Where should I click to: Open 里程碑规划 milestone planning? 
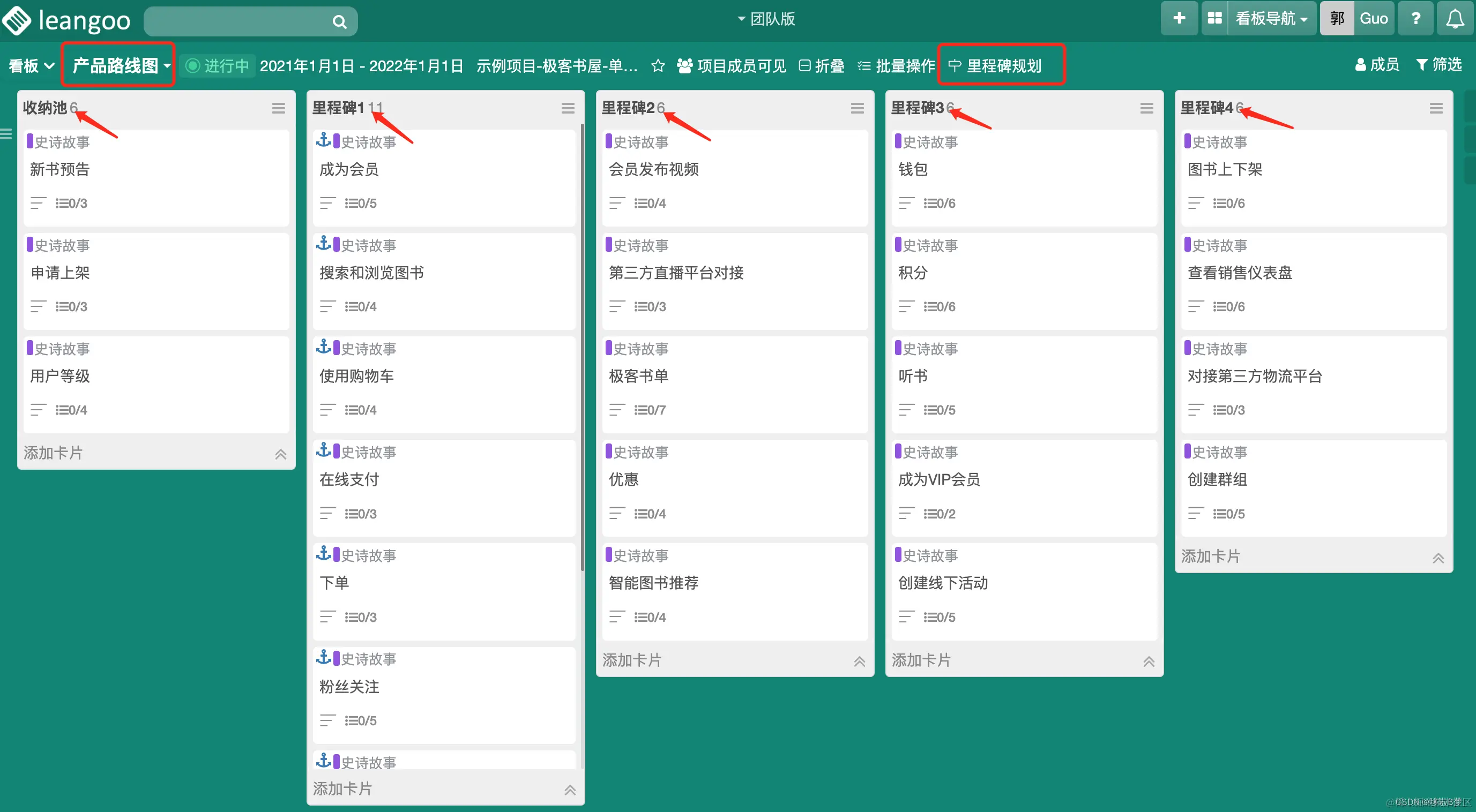996,66
